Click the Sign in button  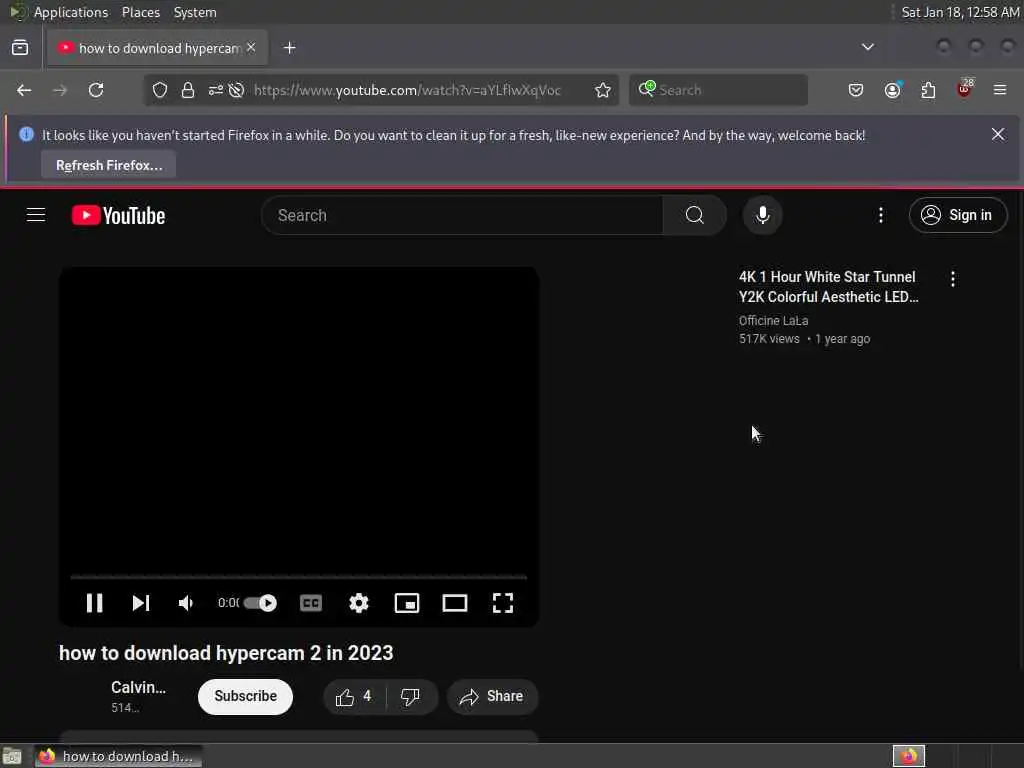tap(958, 215)
